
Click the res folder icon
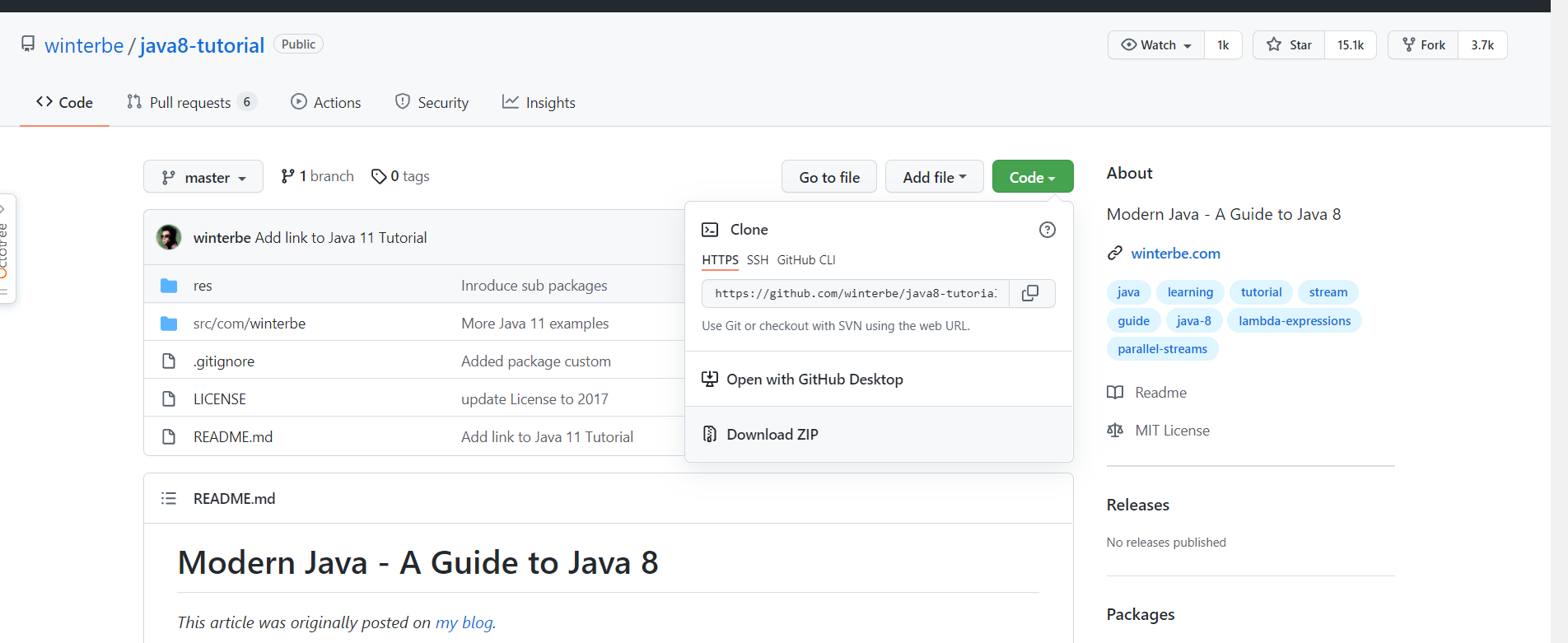[x=169, y=286]
